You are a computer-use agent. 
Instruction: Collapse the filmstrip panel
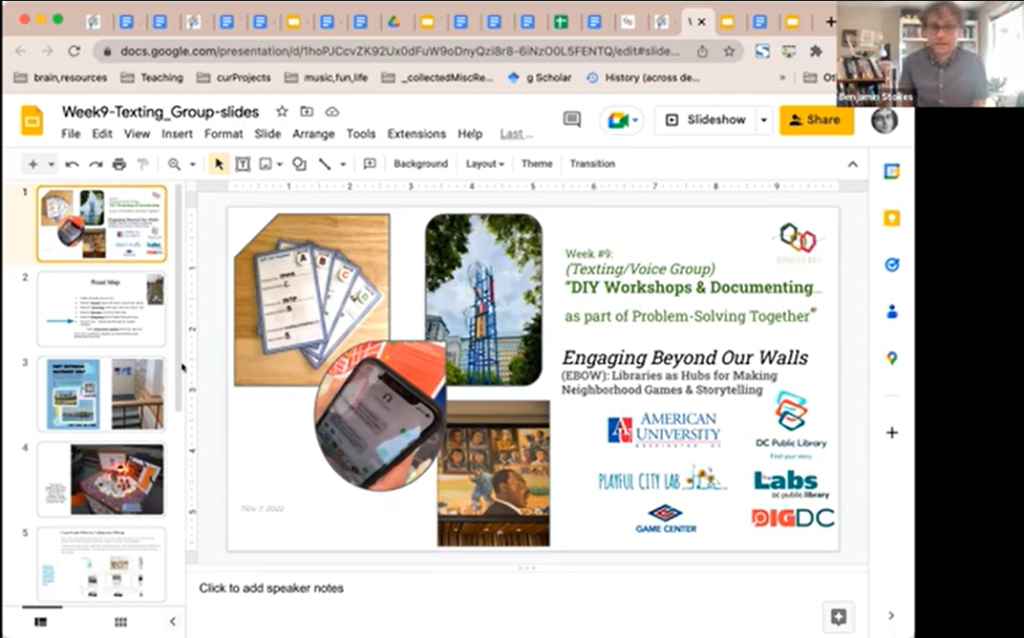click(x=172, y=622)
